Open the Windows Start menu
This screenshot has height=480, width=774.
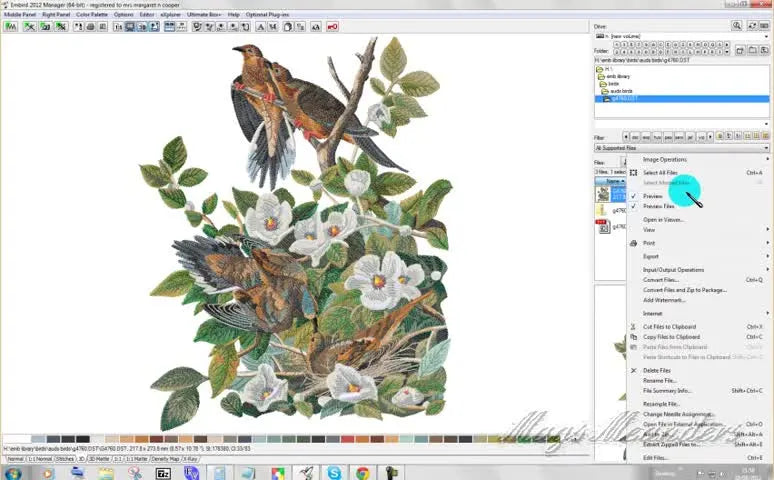pyautogui.click(x=13, y=474)
